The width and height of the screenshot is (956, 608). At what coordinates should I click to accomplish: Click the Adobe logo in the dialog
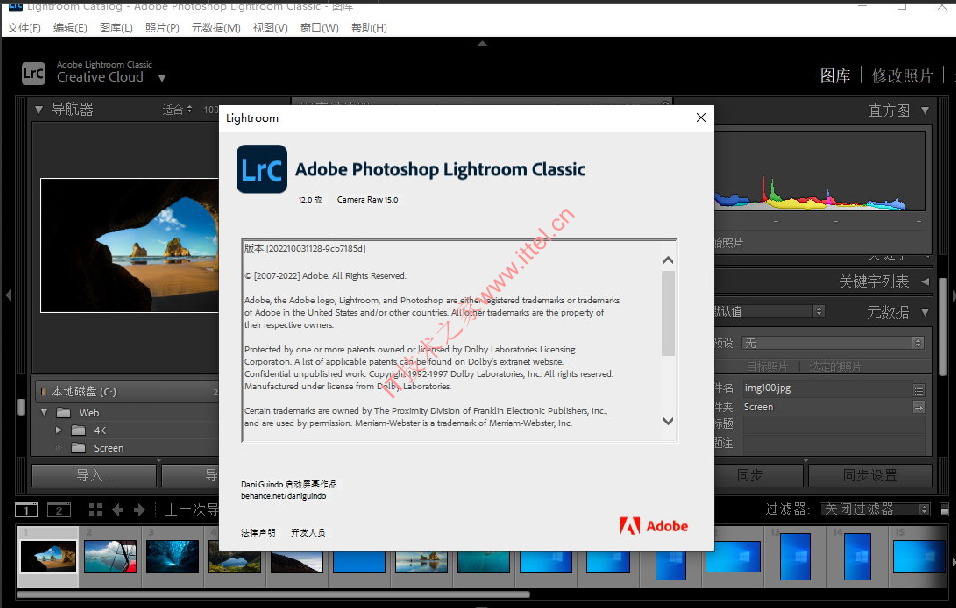tap(654, 526)
